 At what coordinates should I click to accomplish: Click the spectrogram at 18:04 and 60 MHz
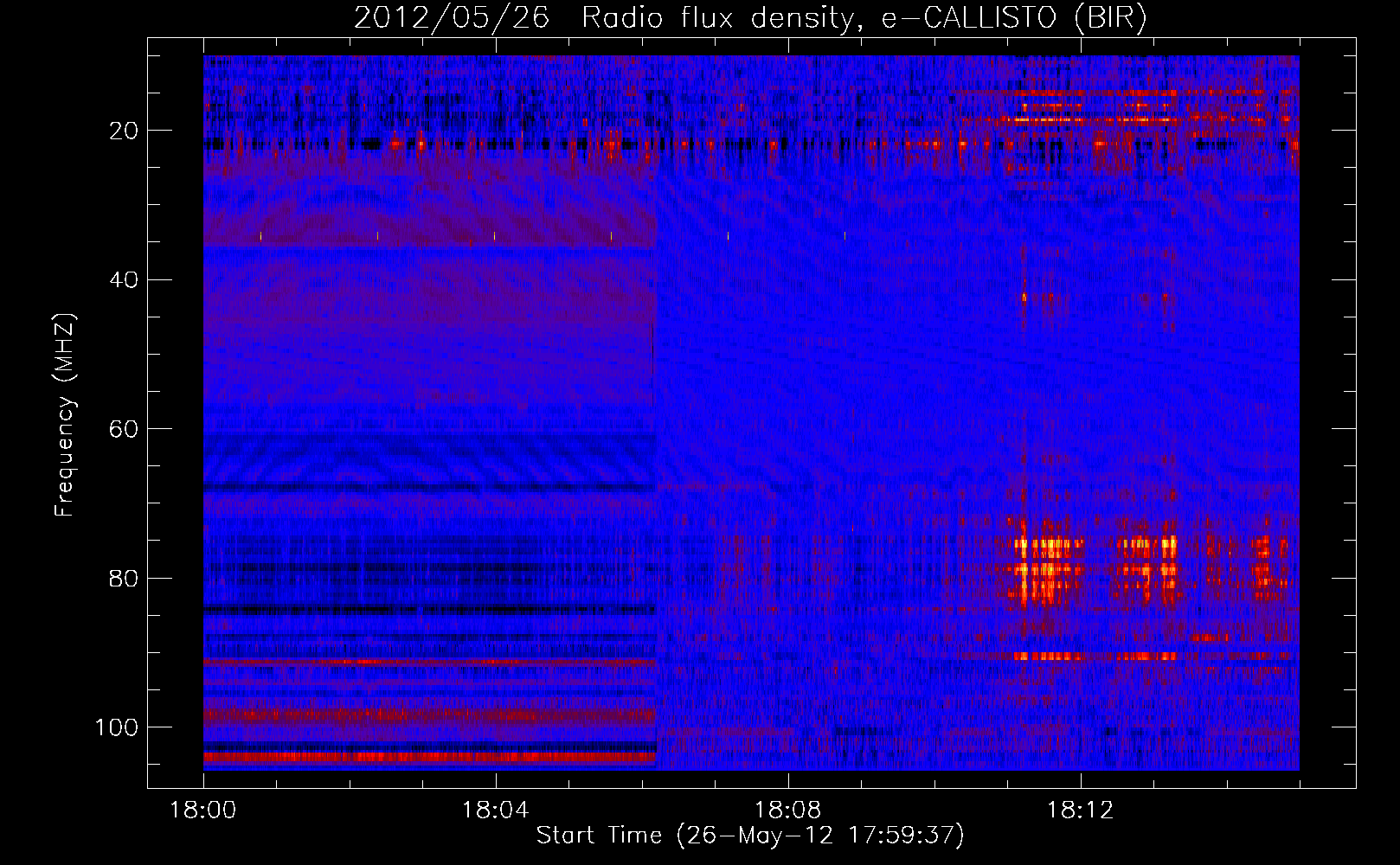click(x=495, y=429)
